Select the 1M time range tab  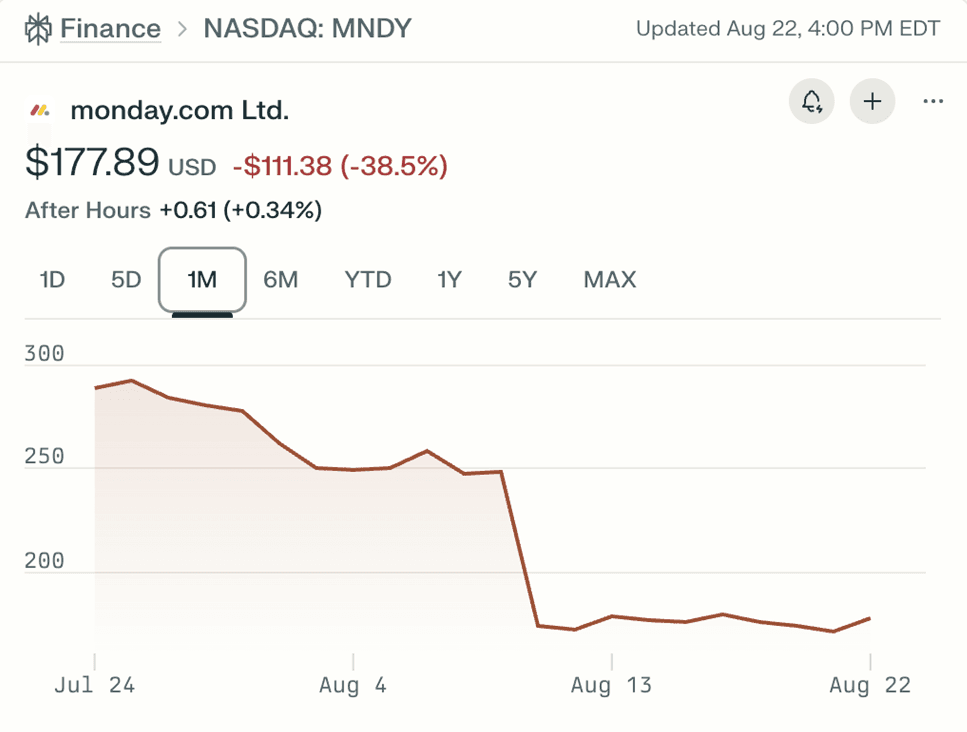(x=200, y=280)
